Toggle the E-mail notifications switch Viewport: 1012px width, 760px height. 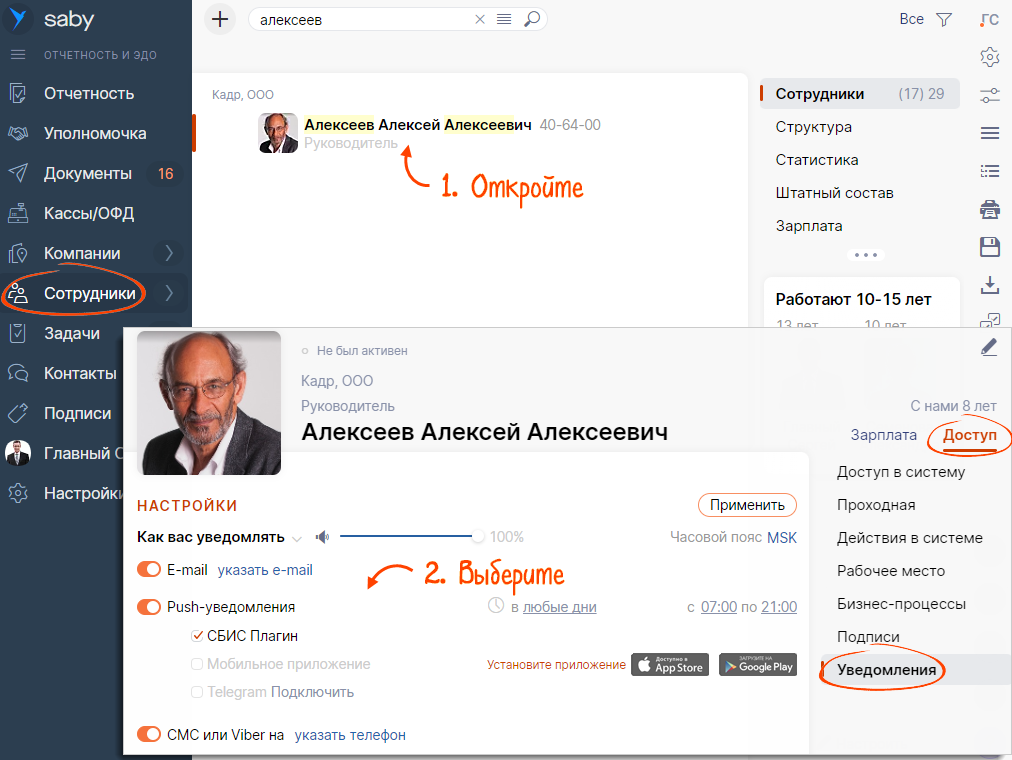click(x=149, y=570)
